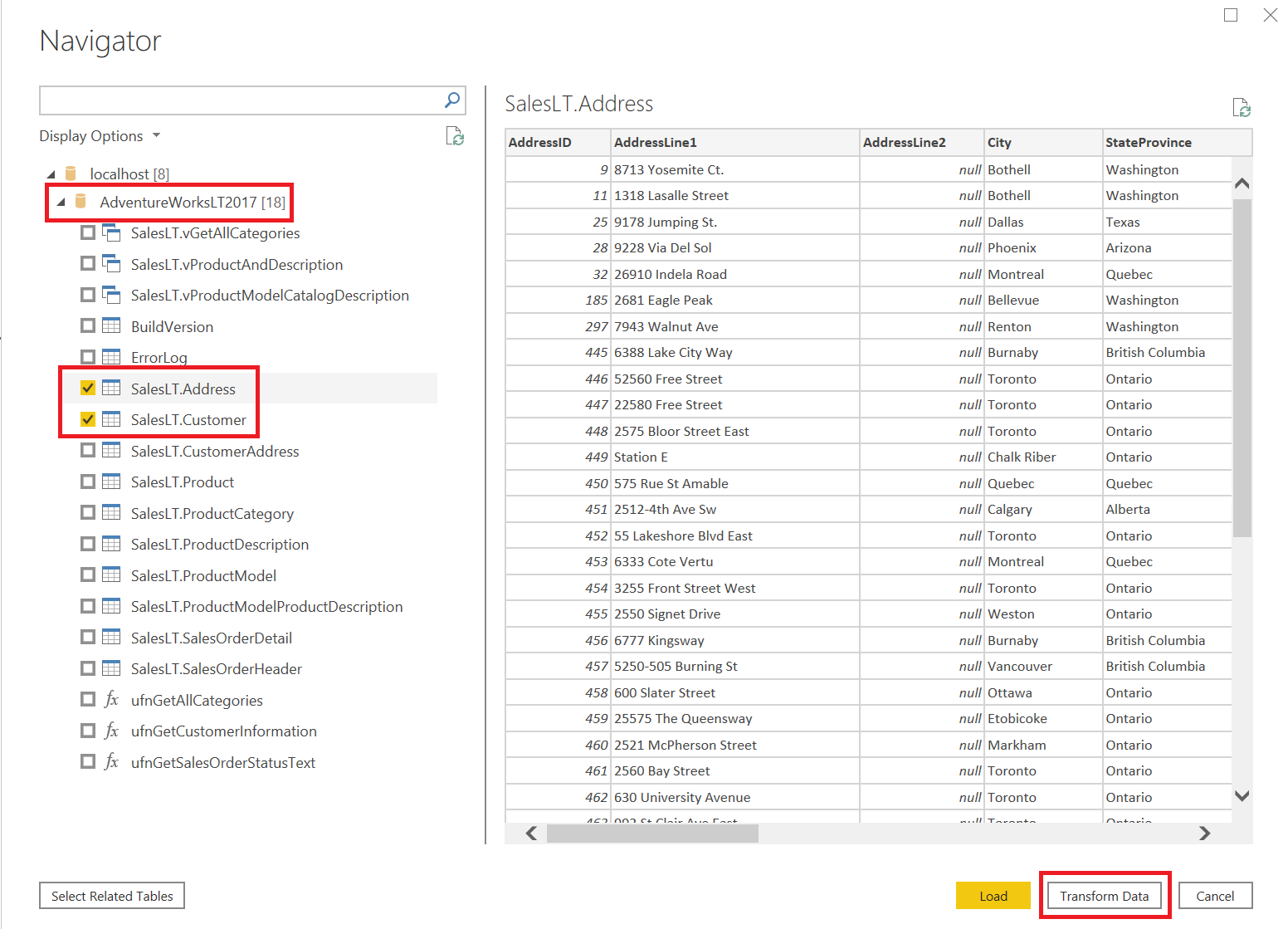This screenshot has width=1288, height=929.
Task: Check the SalesLT.Product checkbox
Action: (88, 482)
